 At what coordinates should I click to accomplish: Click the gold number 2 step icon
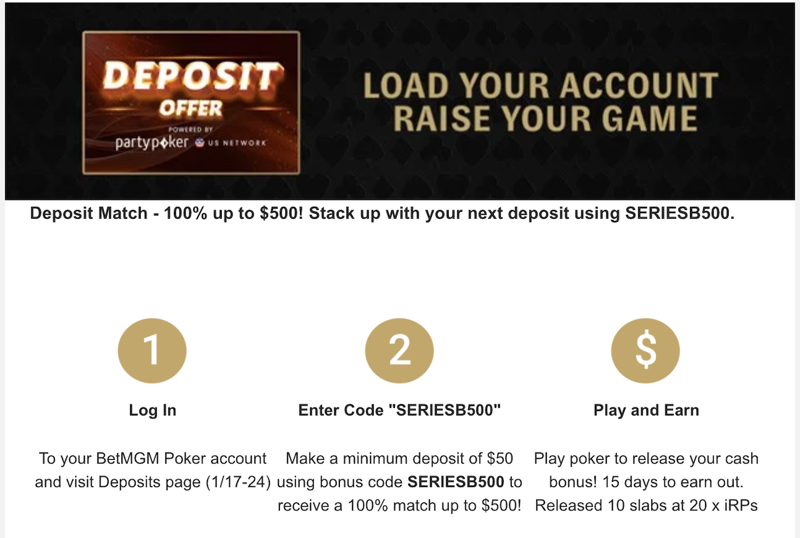(x=399, y=351)
